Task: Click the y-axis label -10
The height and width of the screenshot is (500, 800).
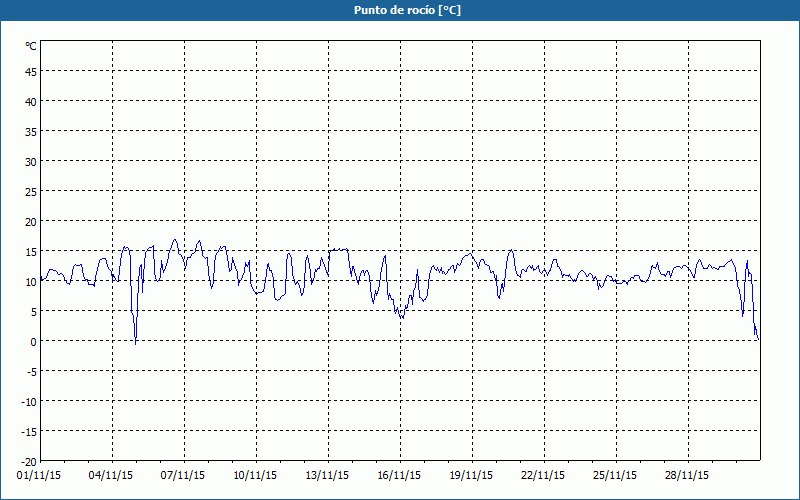Action: pyautogui.click(x=29, y=402)
